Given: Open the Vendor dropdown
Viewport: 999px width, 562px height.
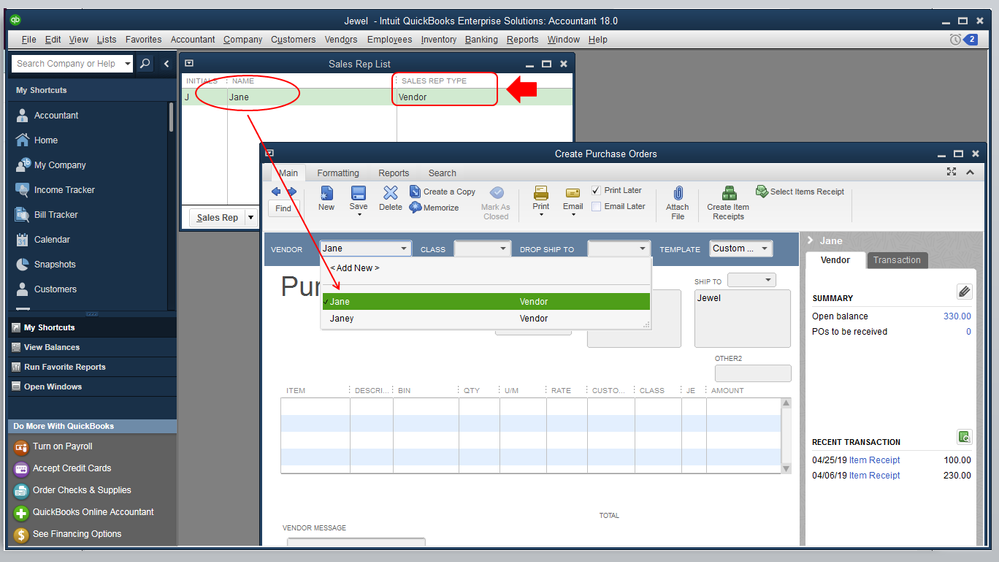Looking at the screenshot, I should click(x=403, y=249).
